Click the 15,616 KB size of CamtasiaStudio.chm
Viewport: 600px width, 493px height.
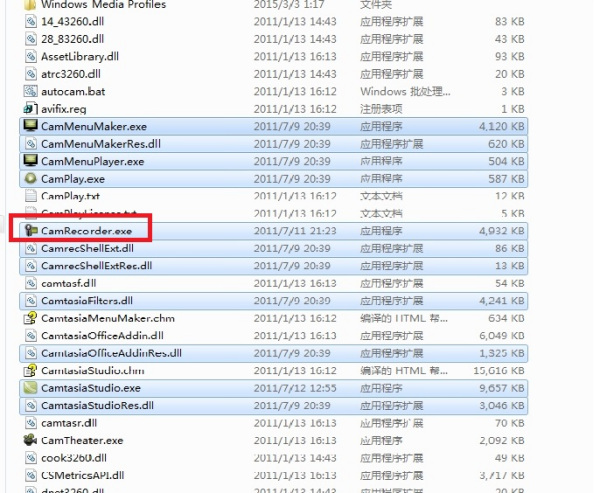tap(499, 371)
